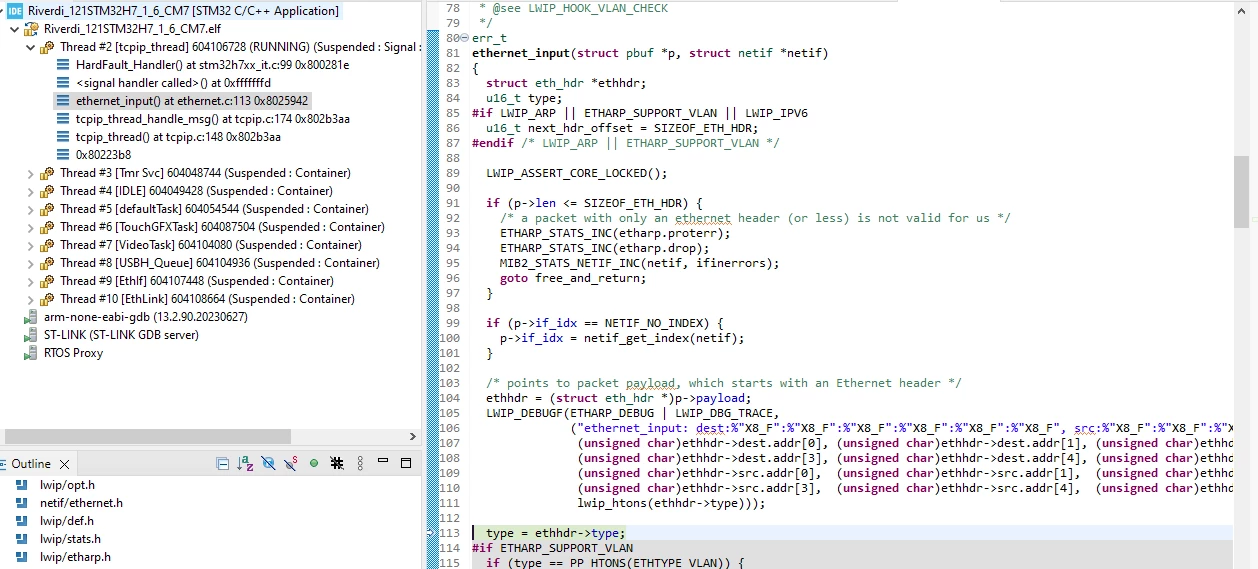Collapse code folding at line 80

[x=464, y=38]
